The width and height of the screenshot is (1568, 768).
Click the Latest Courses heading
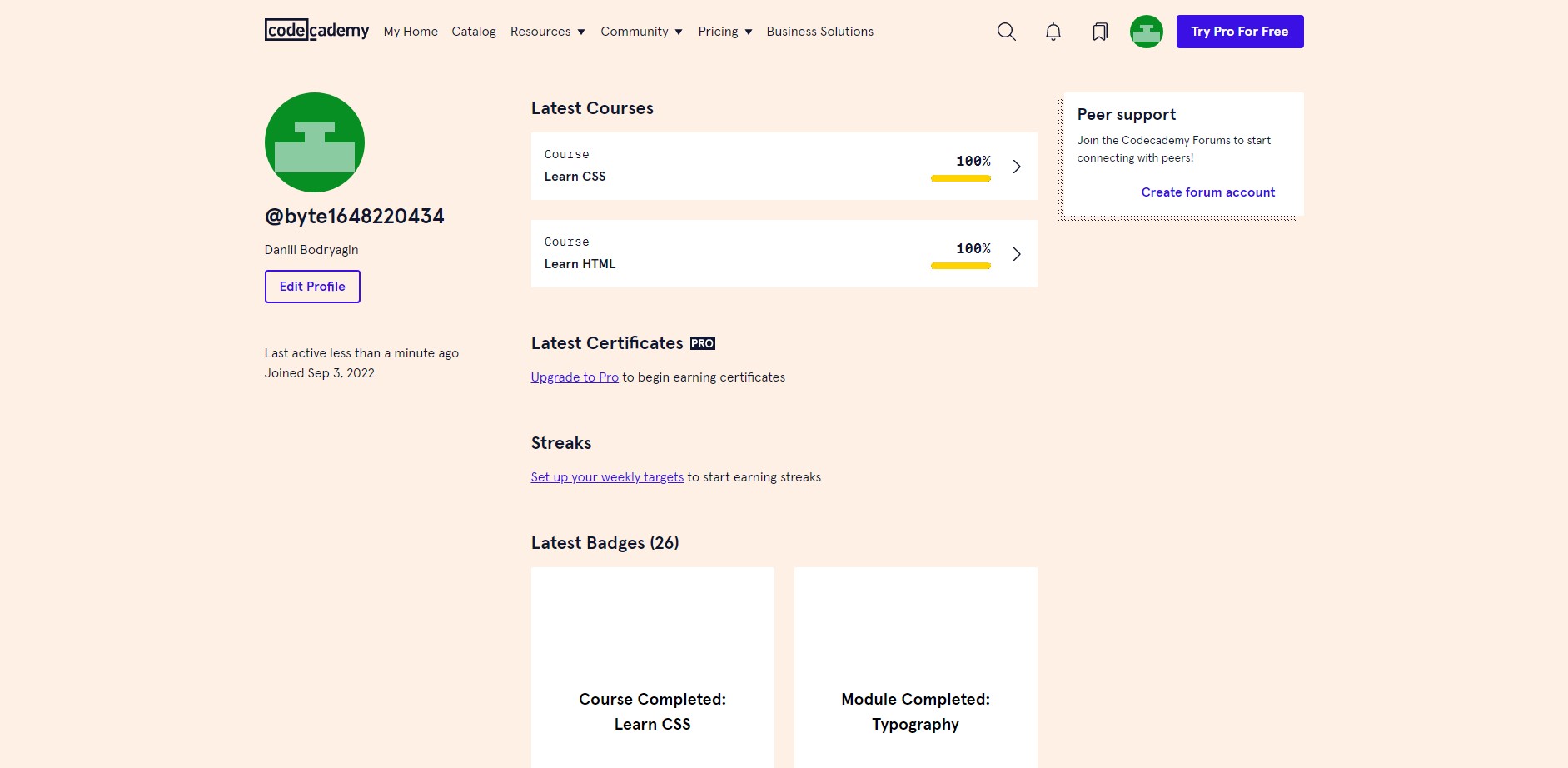click(x=592, y=108)
